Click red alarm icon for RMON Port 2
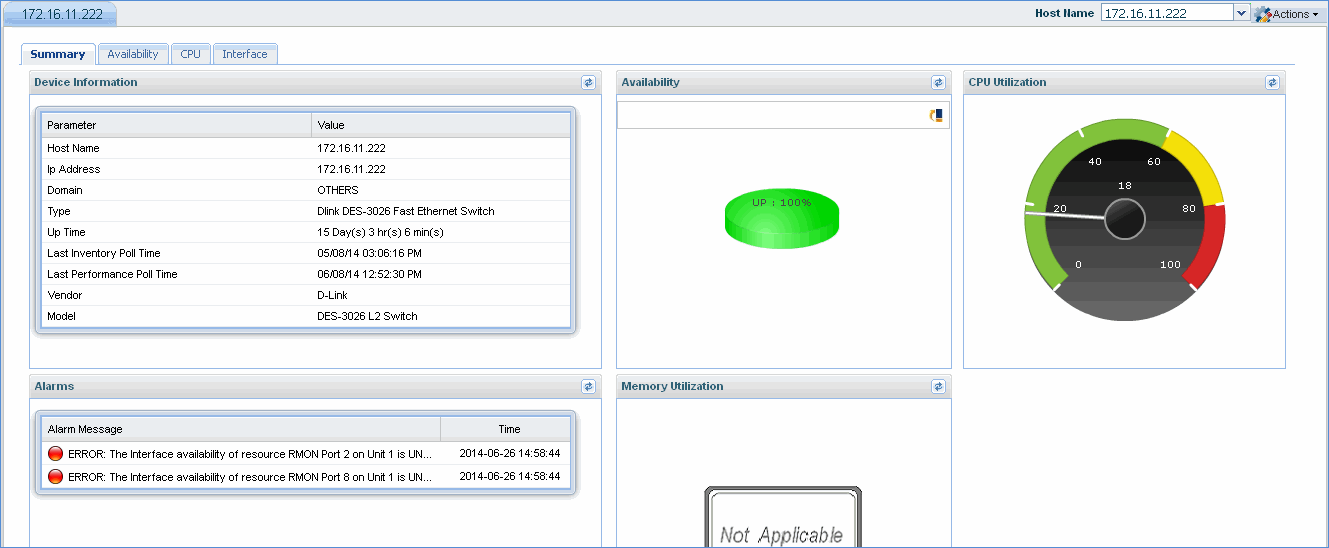This screenshot has height=548, width=1329. coord(56,454)
